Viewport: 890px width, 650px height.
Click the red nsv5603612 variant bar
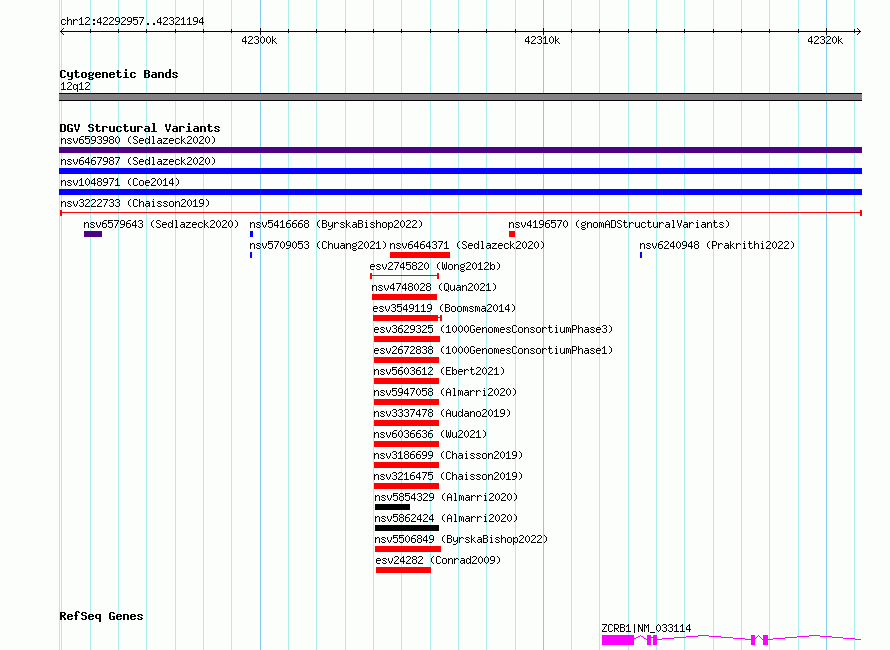coord(406,381)
